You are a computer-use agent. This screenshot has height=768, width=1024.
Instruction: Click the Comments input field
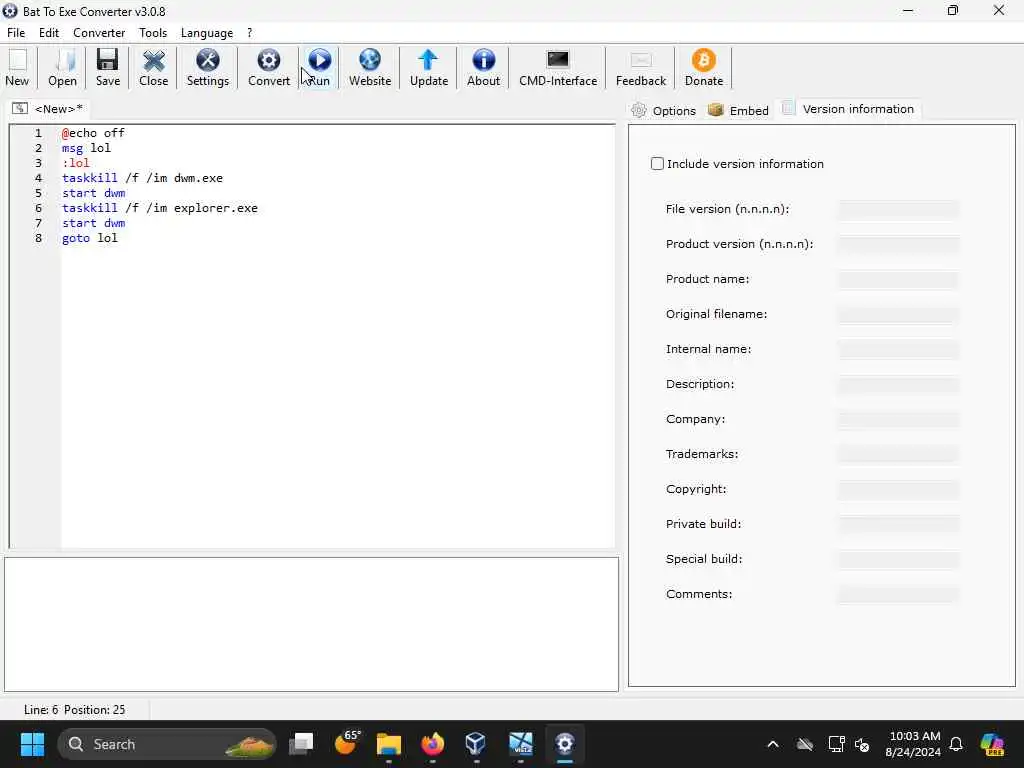[x=898, y=594]
